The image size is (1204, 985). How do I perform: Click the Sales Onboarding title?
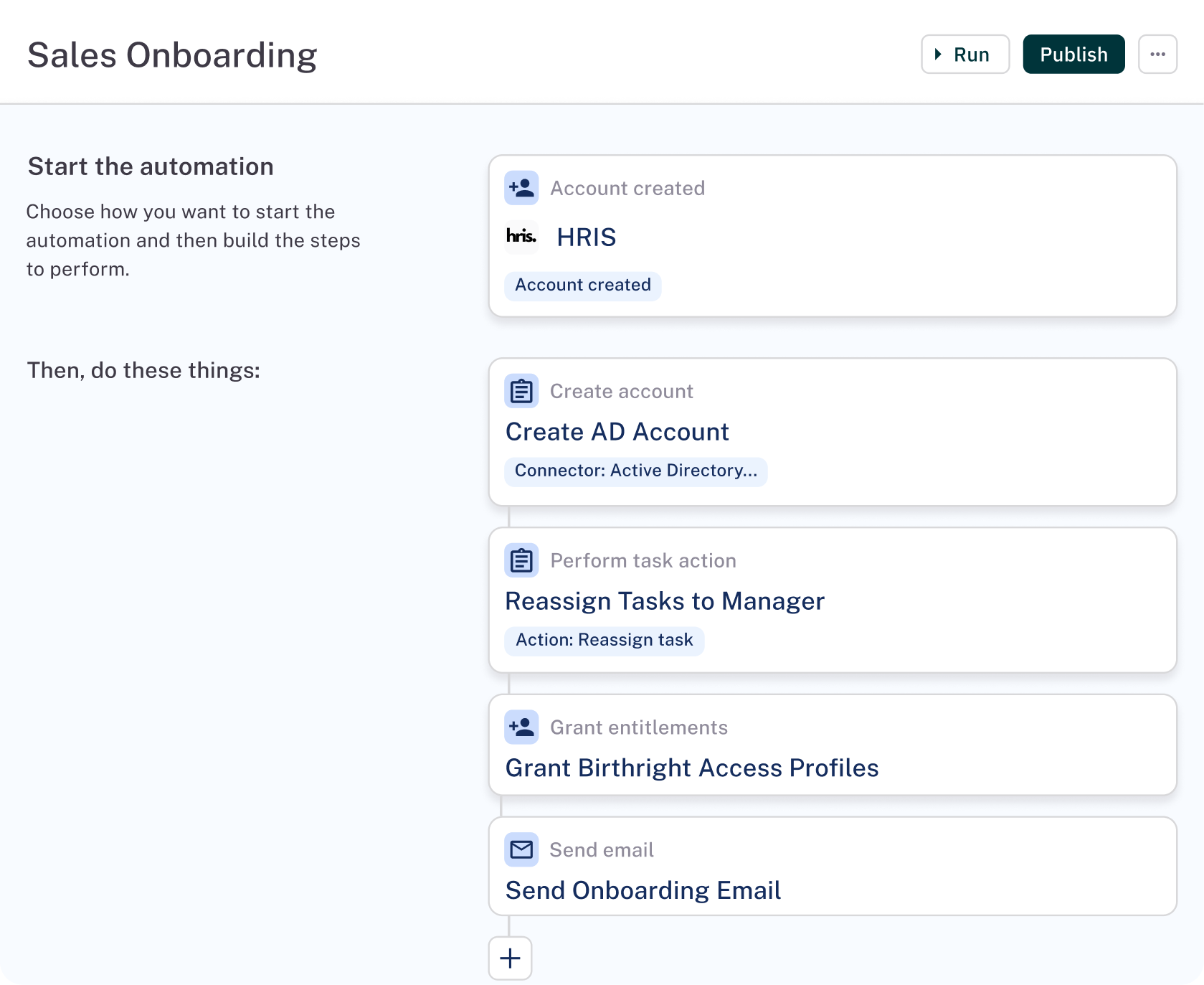(171, 54)
